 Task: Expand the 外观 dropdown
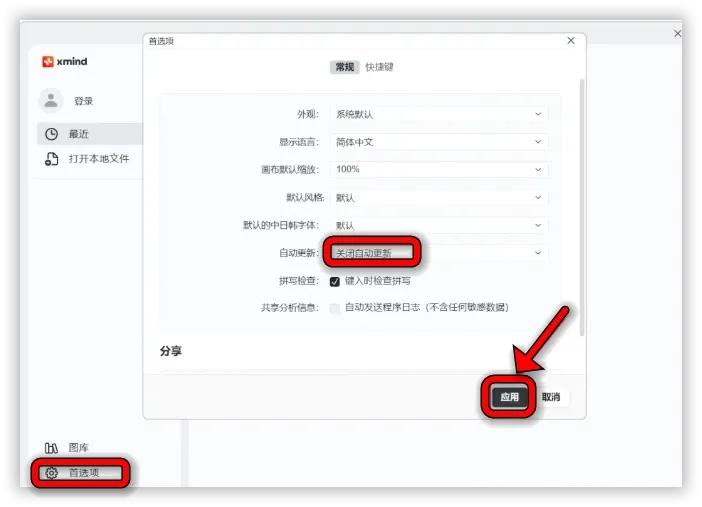(439, 115)
